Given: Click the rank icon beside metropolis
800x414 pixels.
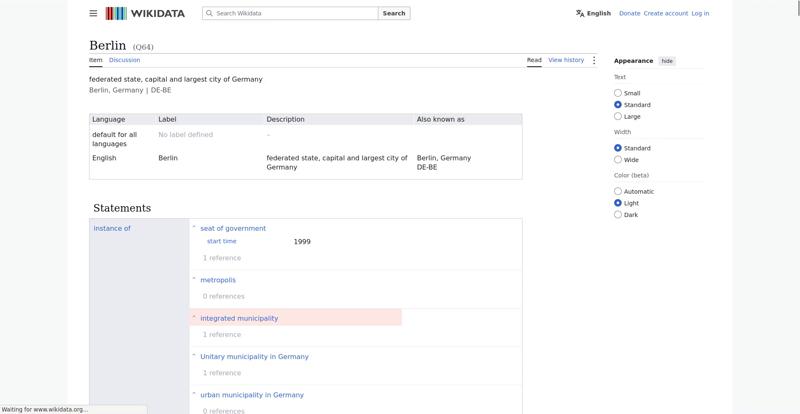Looking at the screenshot, I should pos(194,280).
